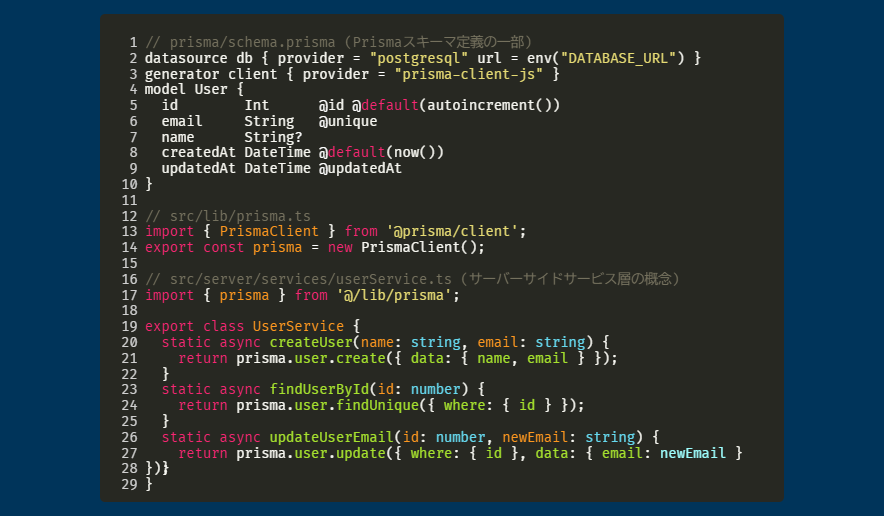Click the @unique attribute on email field
Viewport: 884px width, 516px height.
pyautogui.click(x=348, y=121)
